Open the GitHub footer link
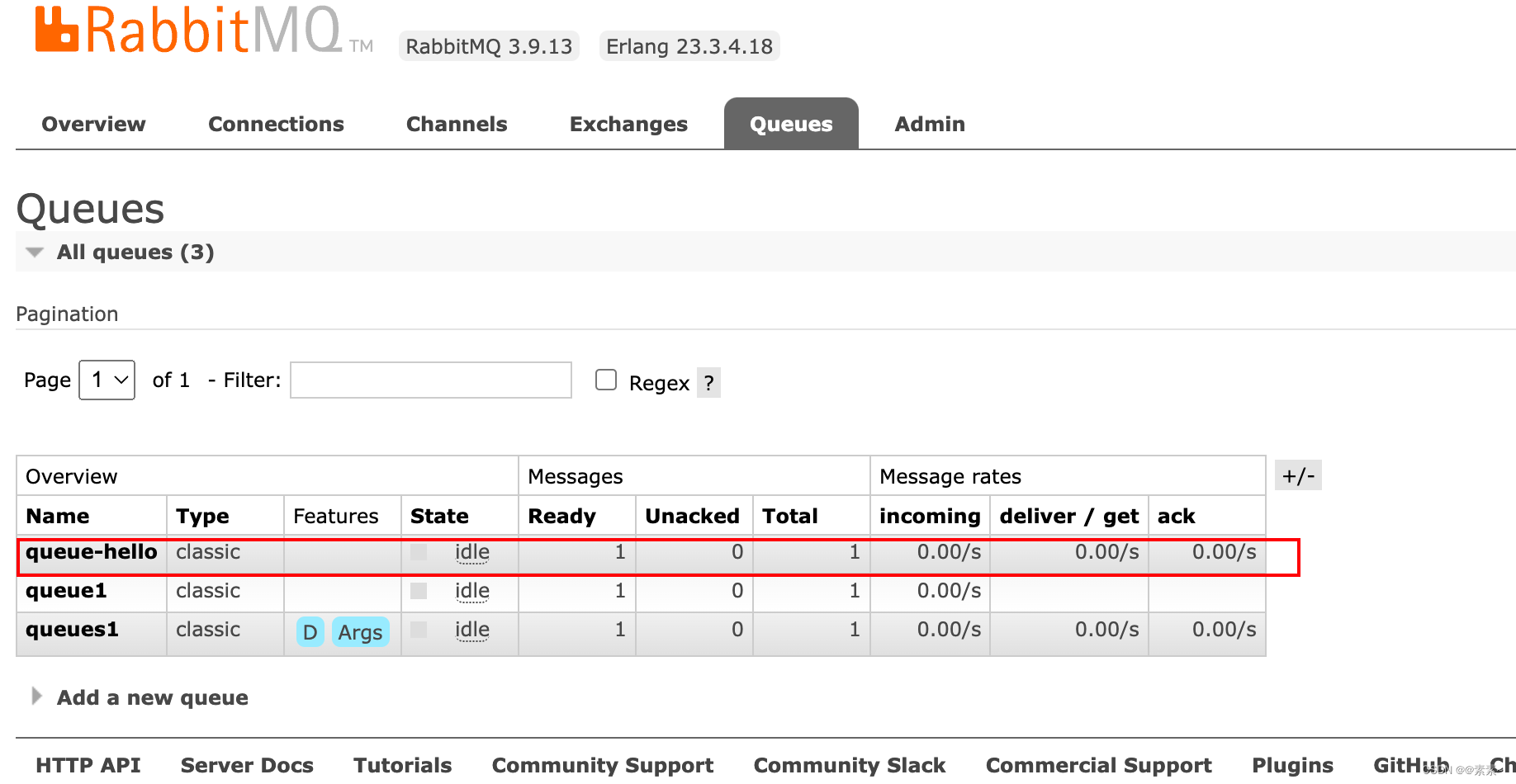 [1411, 765]
